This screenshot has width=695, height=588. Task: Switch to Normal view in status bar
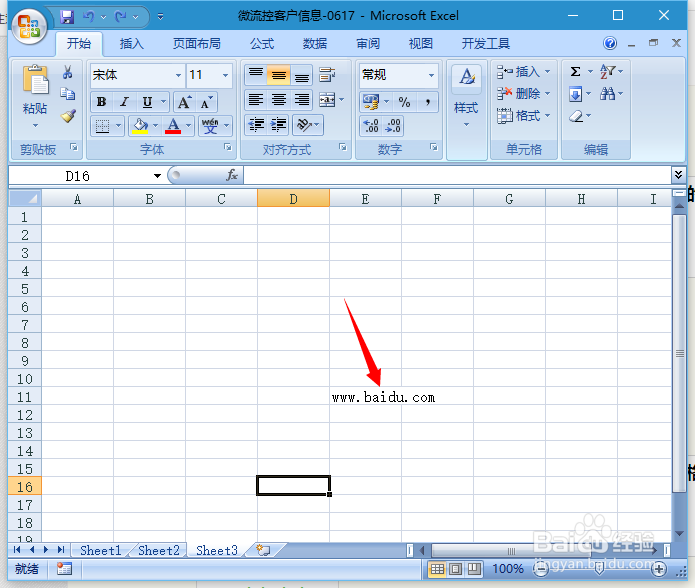[437, 569]
